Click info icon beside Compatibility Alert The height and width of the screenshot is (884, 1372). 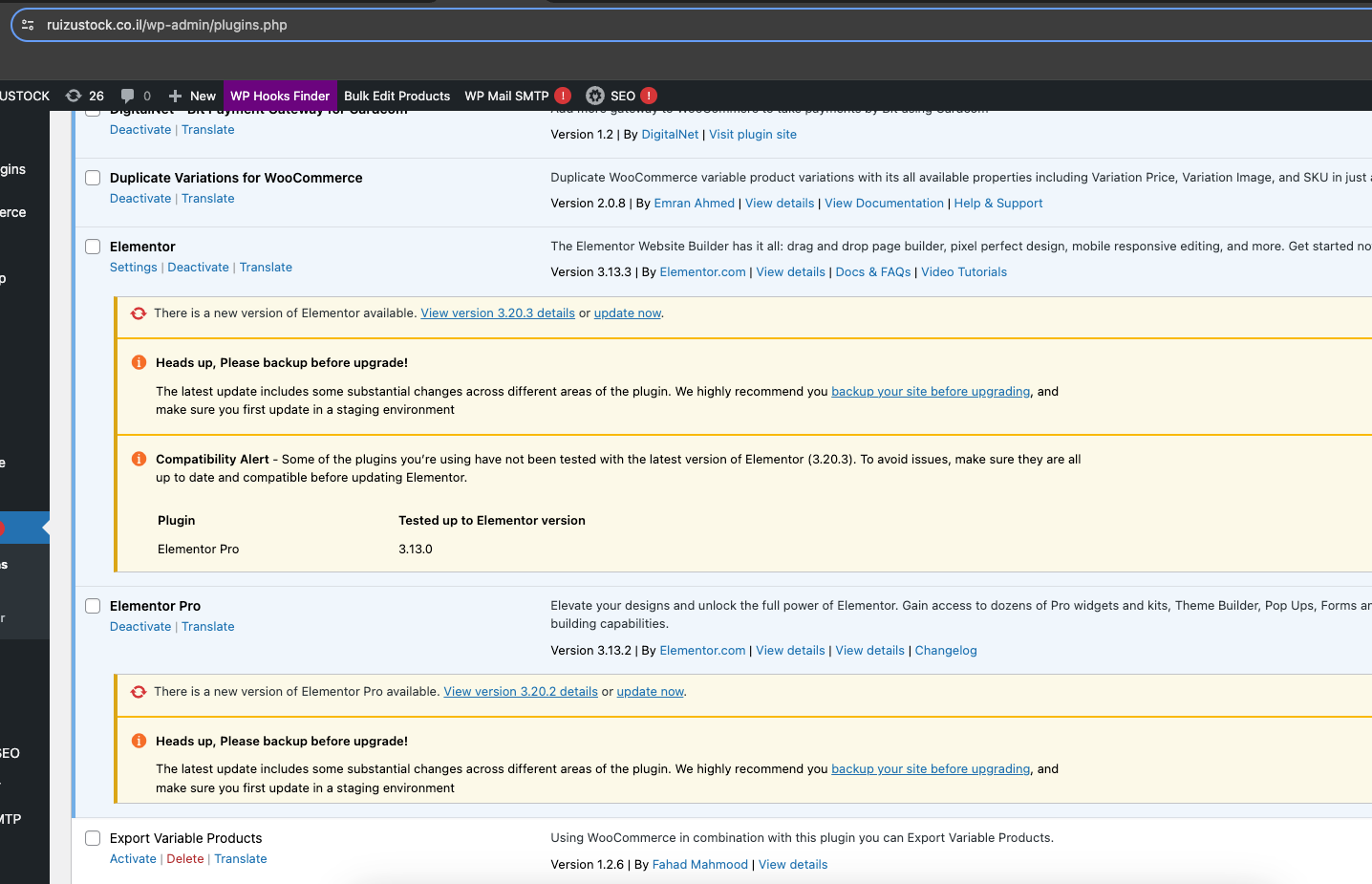pyautogui.click(x=139, y=459)
